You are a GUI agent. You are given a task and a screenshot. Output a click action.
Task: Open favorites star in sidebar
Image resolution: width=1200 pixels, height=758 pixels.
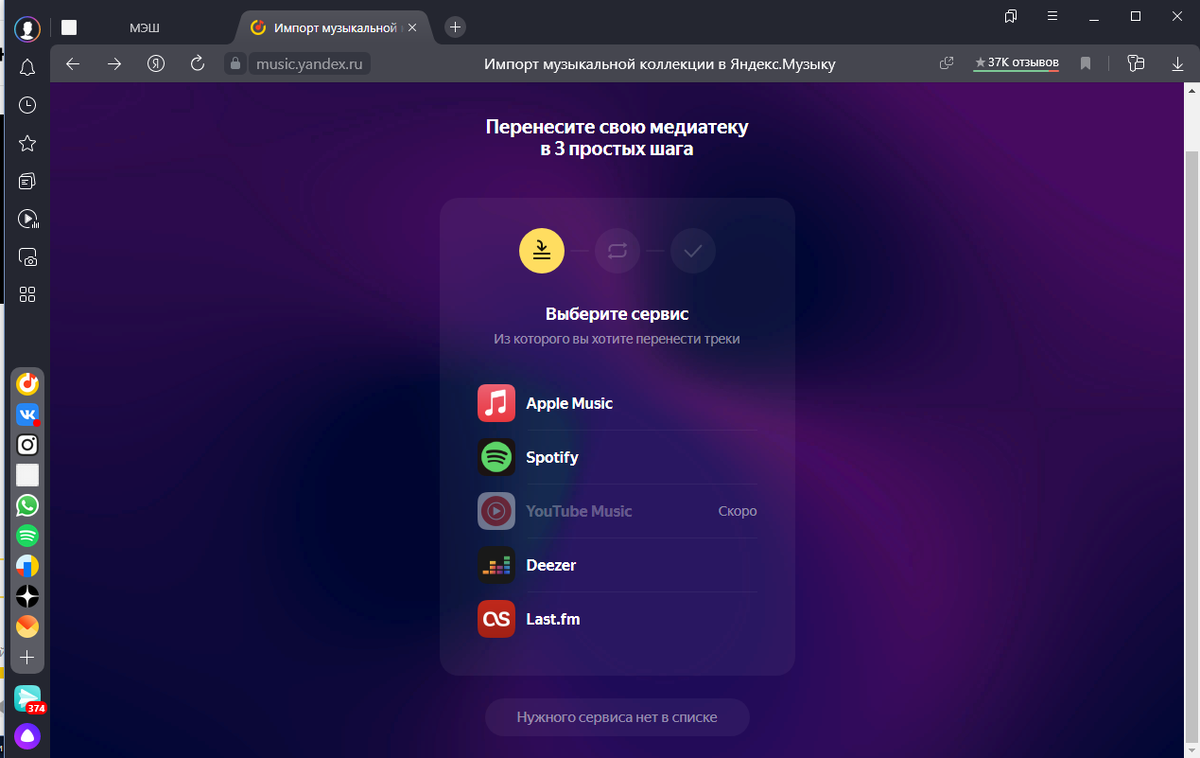(28, 144)
